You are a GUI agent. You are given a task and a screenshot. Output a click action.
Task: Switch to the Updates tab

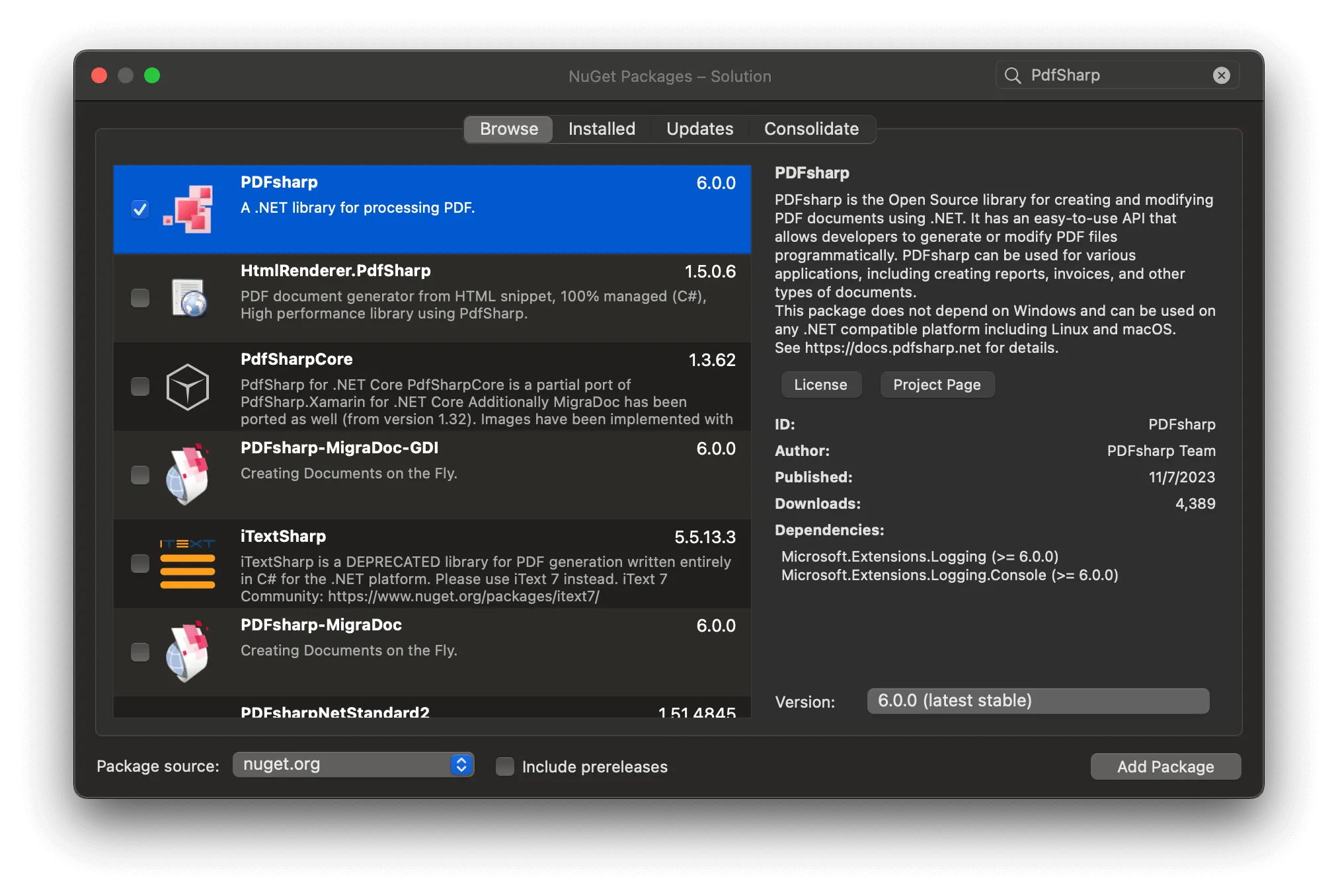699,129
